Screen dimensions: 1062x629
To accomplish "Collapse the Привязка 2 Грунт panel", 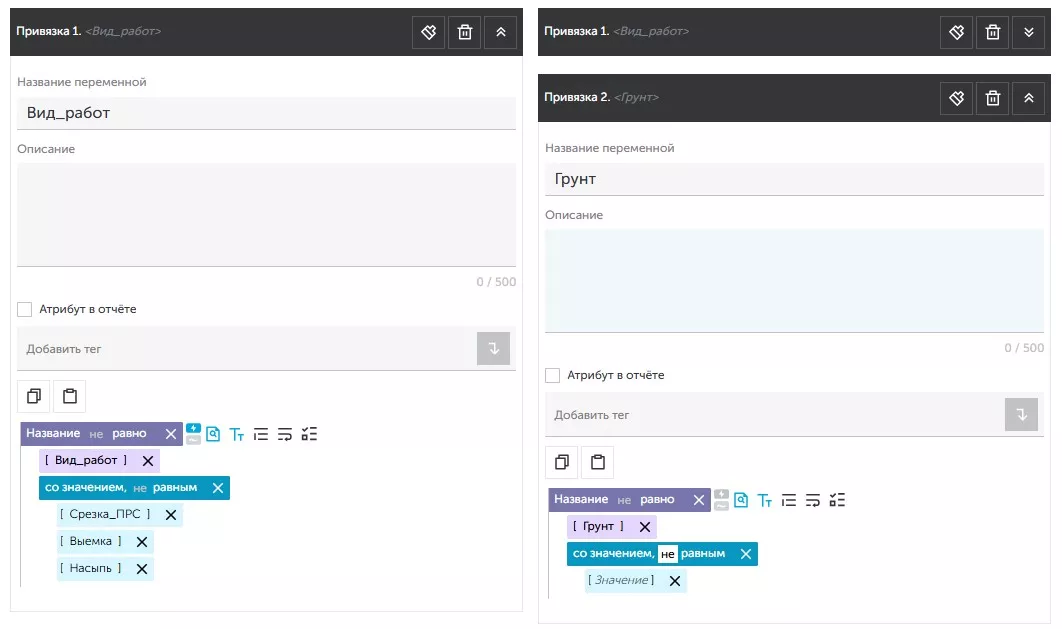I will (1028, 98).
